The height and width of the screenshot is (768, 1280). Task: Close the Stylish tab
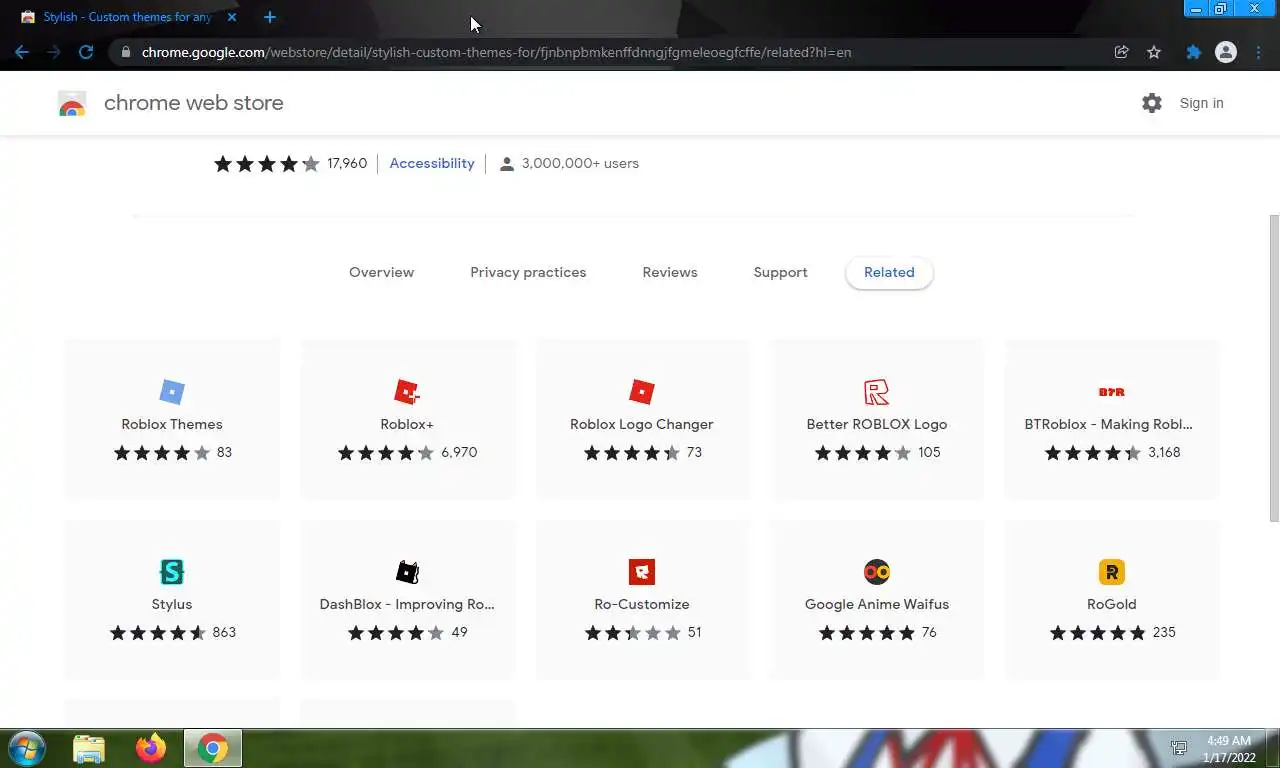232,17
